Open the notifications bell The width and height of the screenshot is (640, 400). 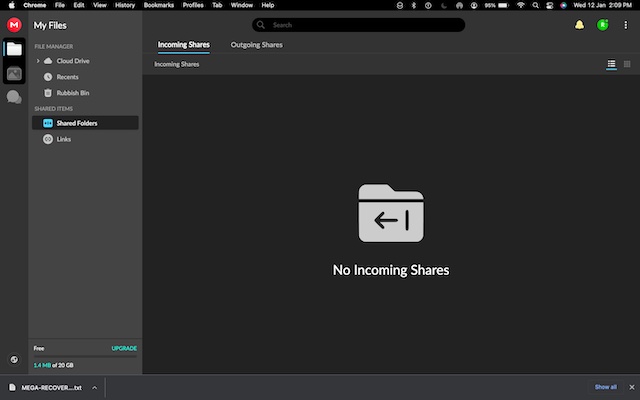(x=579, y=25)
